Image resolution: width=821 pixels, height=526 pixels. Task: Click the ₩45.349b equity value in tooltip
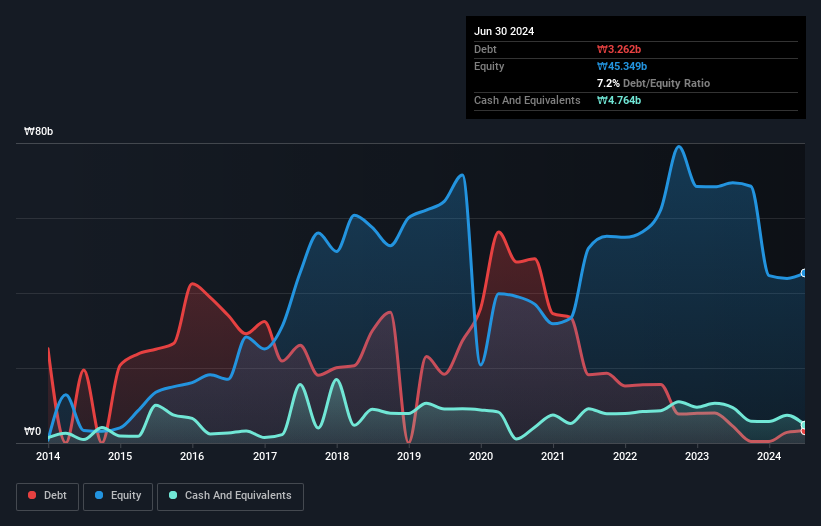click(622, 66)
